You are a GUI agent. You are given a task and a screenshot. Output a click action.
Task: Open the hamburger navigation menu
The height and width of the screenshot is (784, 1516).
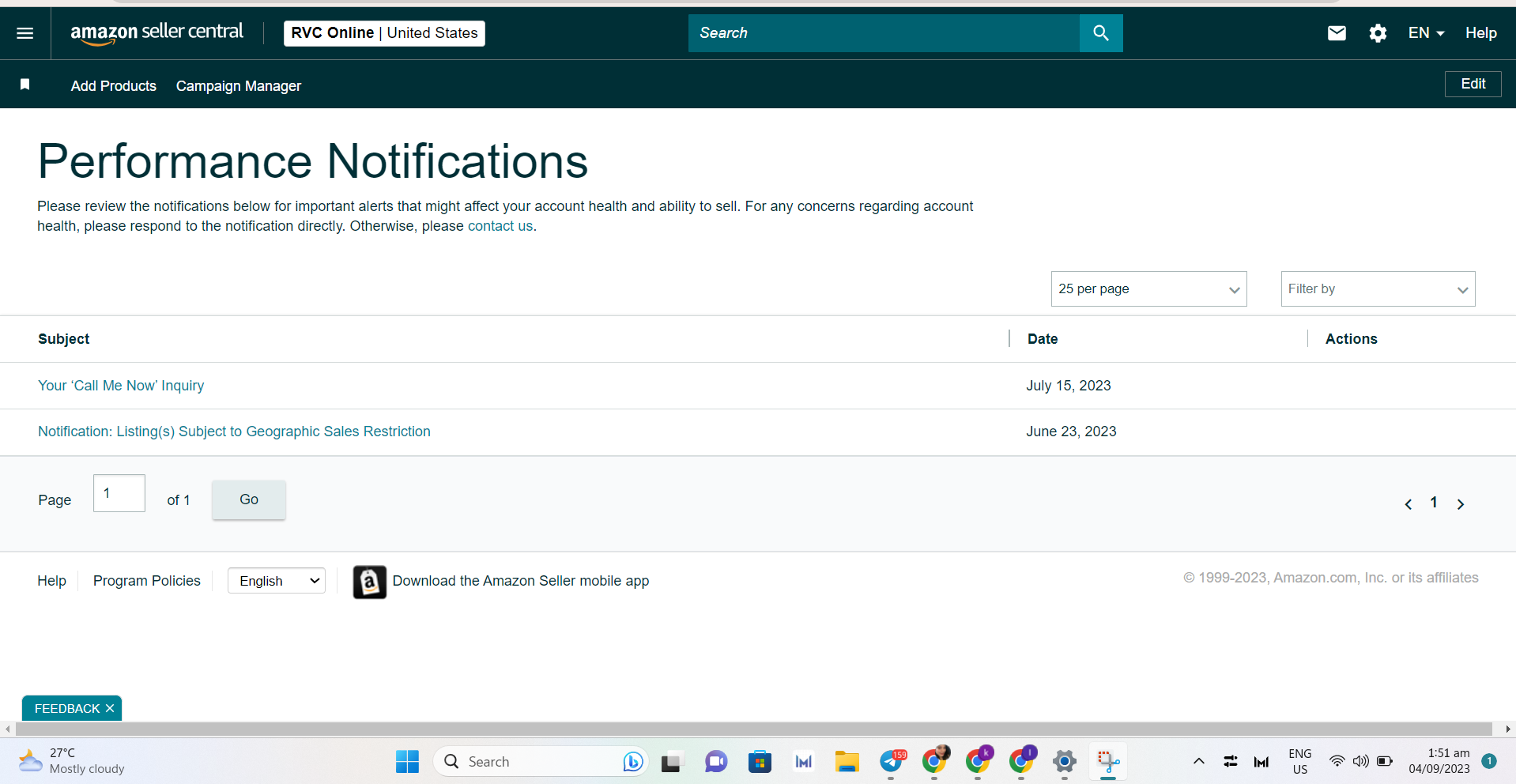coord(25,33)
